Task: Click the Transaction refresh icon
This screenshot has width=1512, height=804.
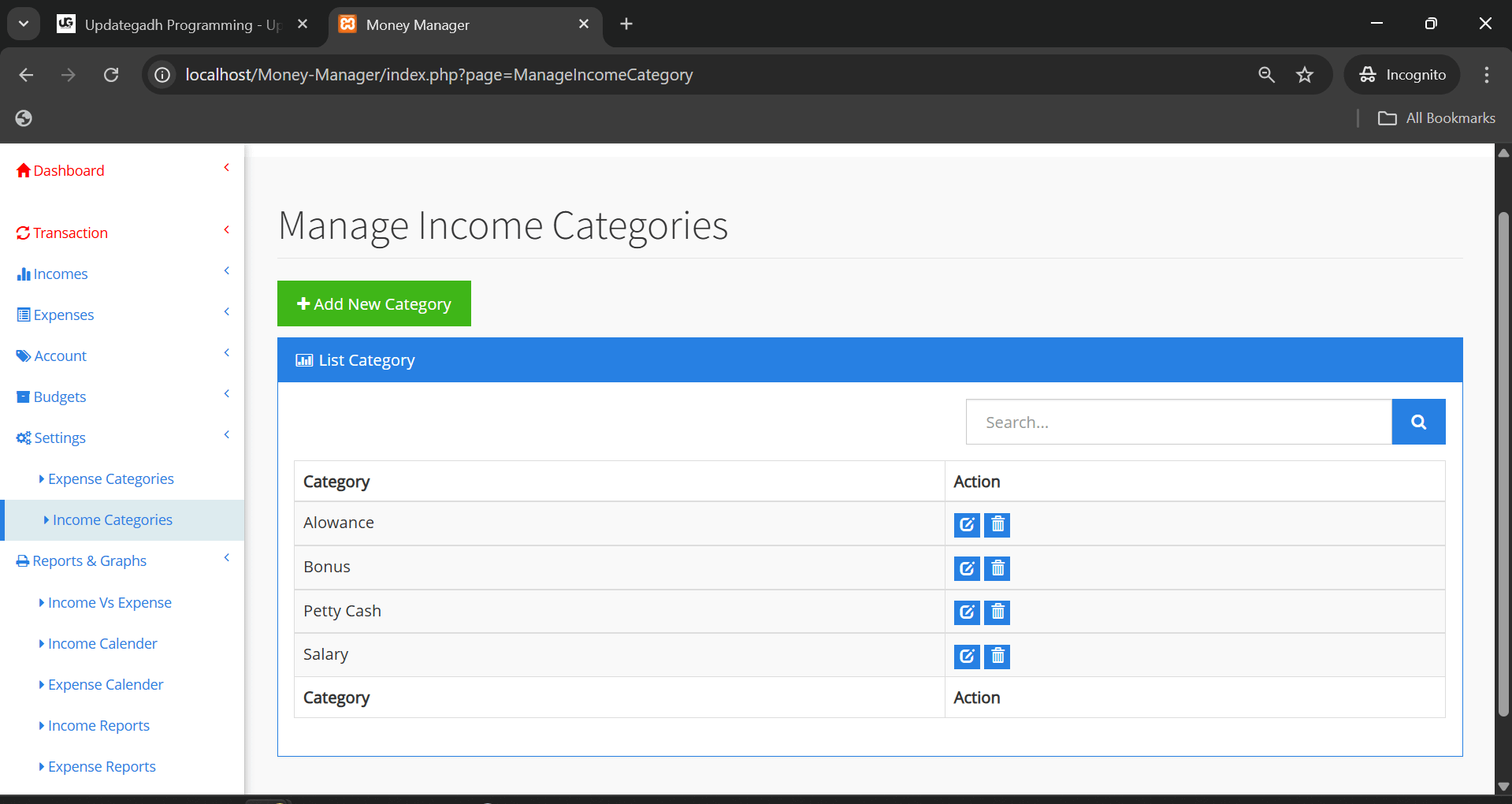Action: (x=23, y=233)
